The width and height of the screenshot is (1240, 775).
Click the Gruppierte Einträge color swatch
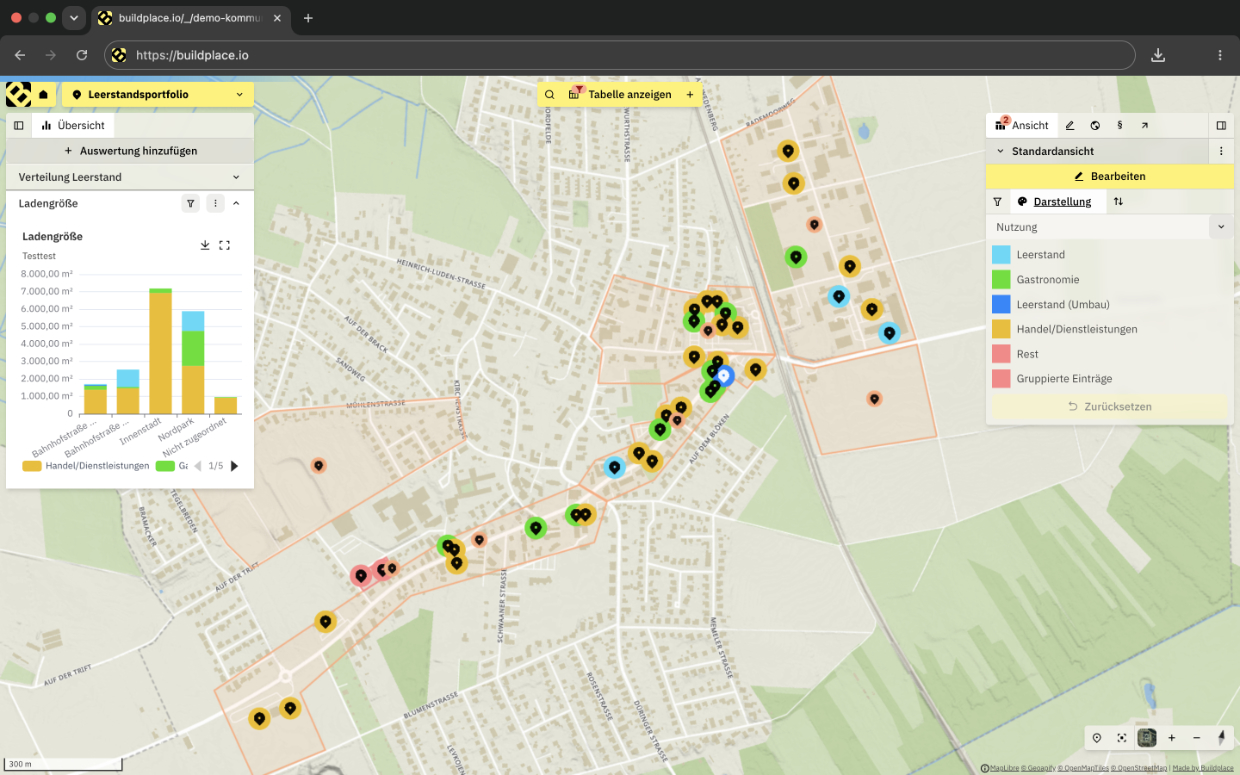click(x=1001, y=379)
